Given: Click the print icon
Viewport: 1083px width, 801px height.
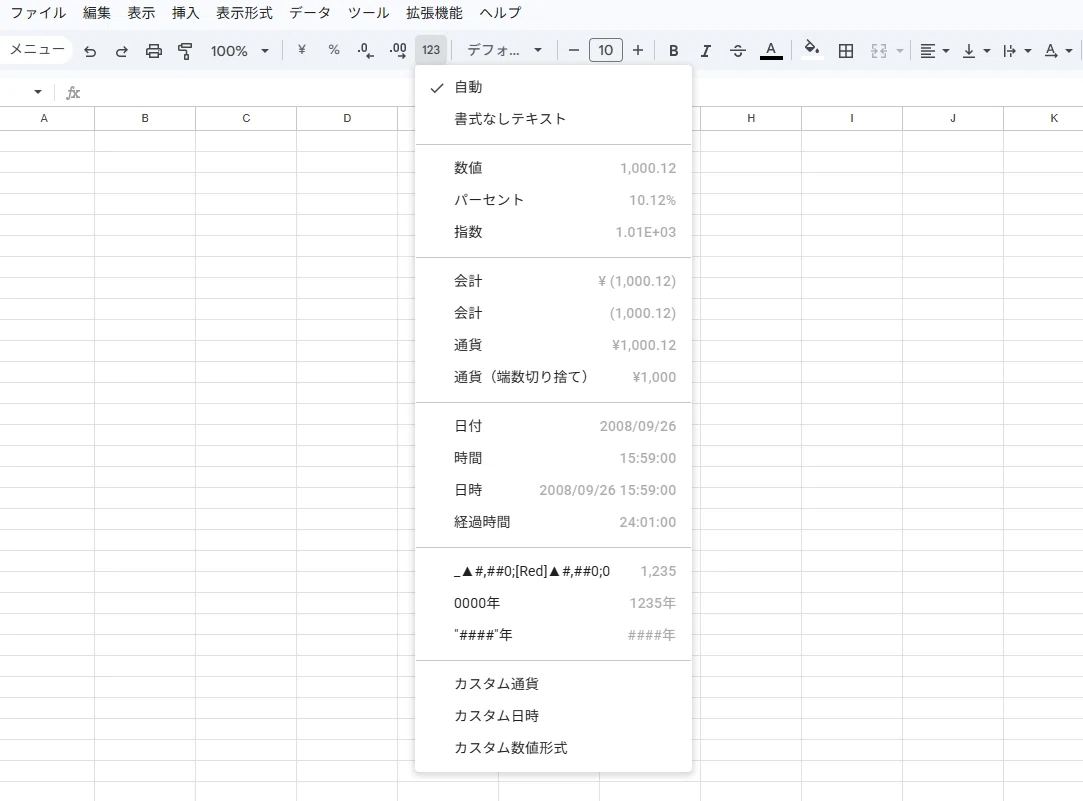Looking at the screenshot, I should click(153, 50).
